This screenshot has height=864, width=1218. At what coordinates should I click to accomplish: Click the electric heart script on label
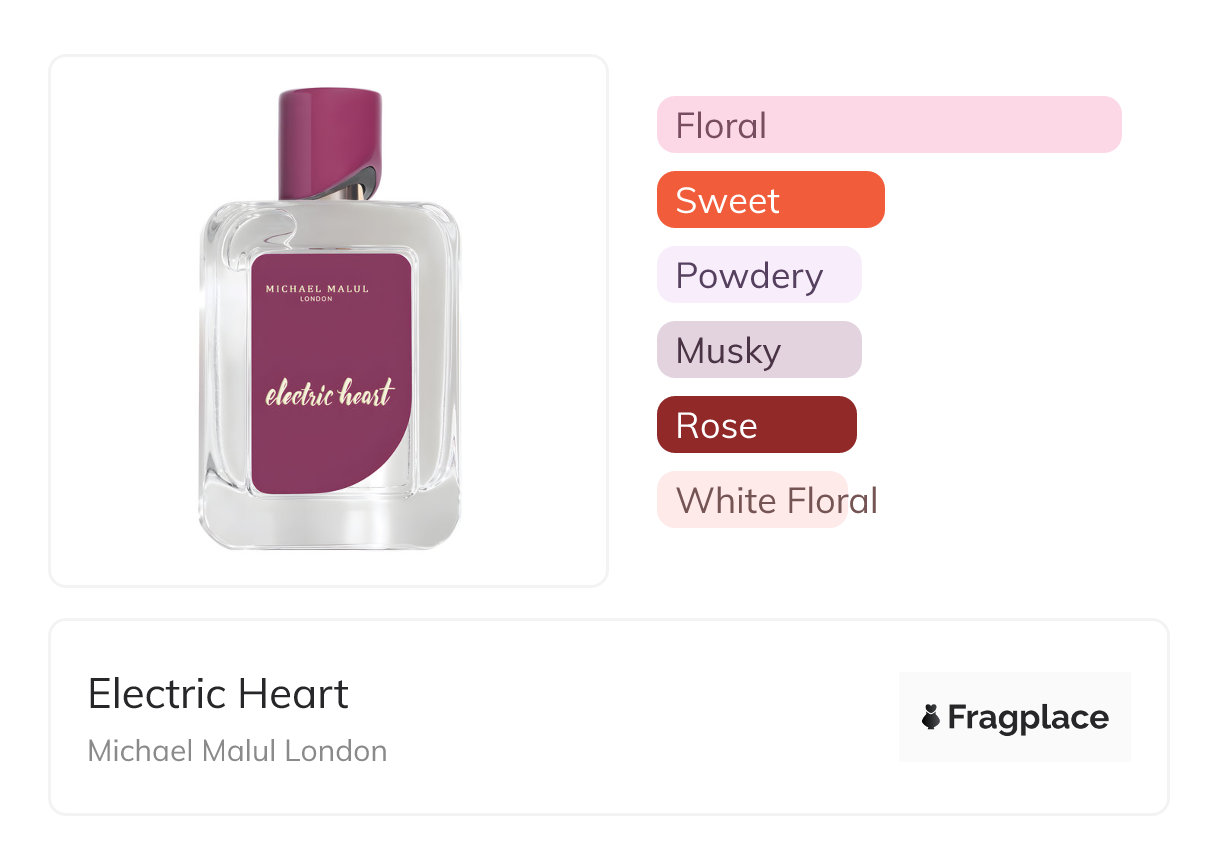(x=329, y=393)
